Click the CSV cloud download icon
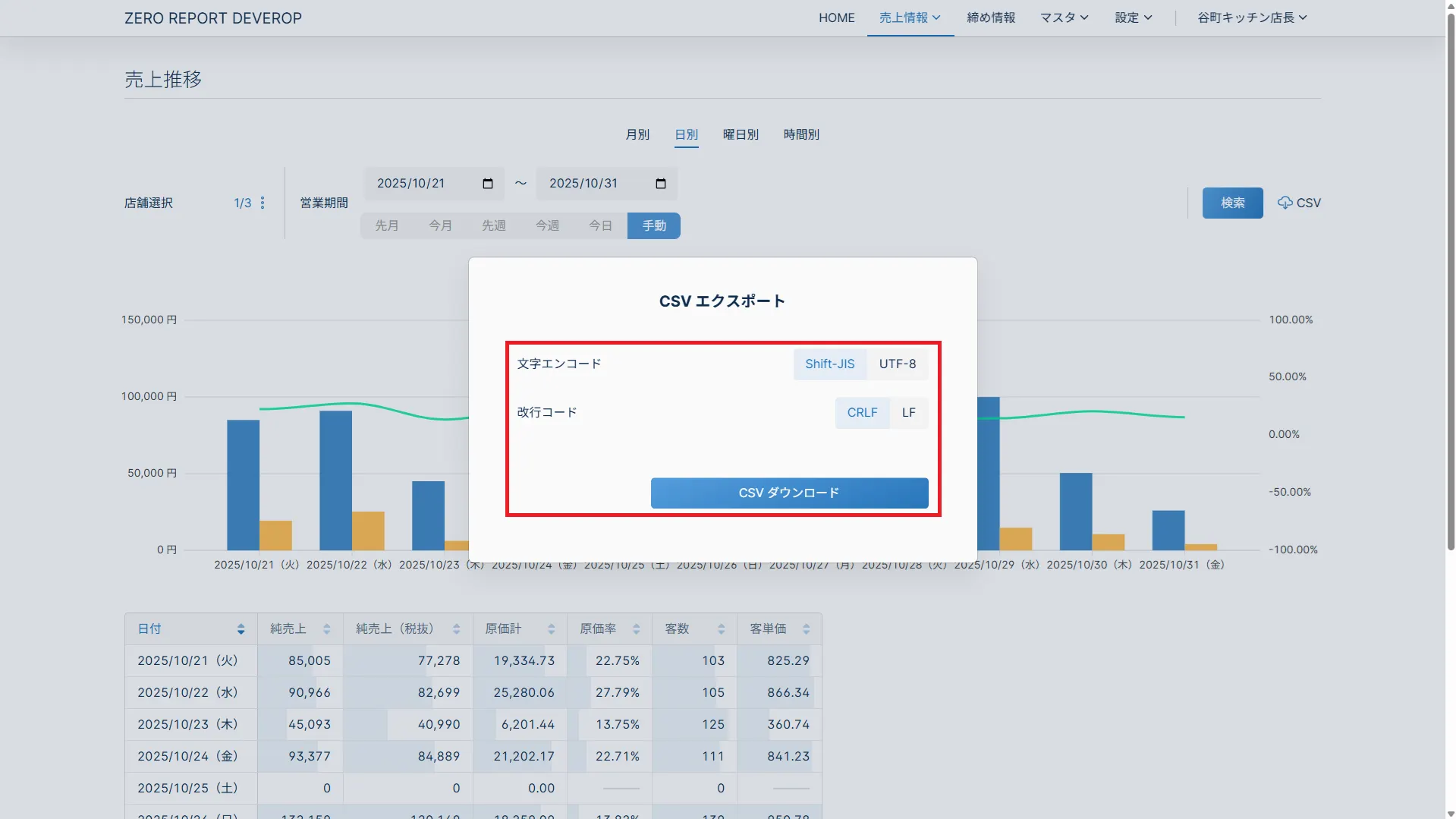1456x819 pixels. (x=1285, y=203)
